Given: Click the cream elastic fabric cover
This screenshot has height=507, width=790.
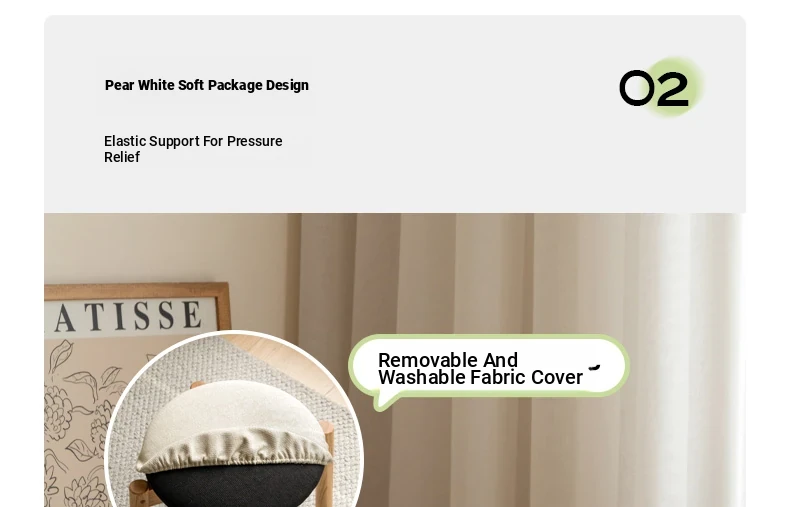Looking at the screenshot, I should [x=234, y=428].
